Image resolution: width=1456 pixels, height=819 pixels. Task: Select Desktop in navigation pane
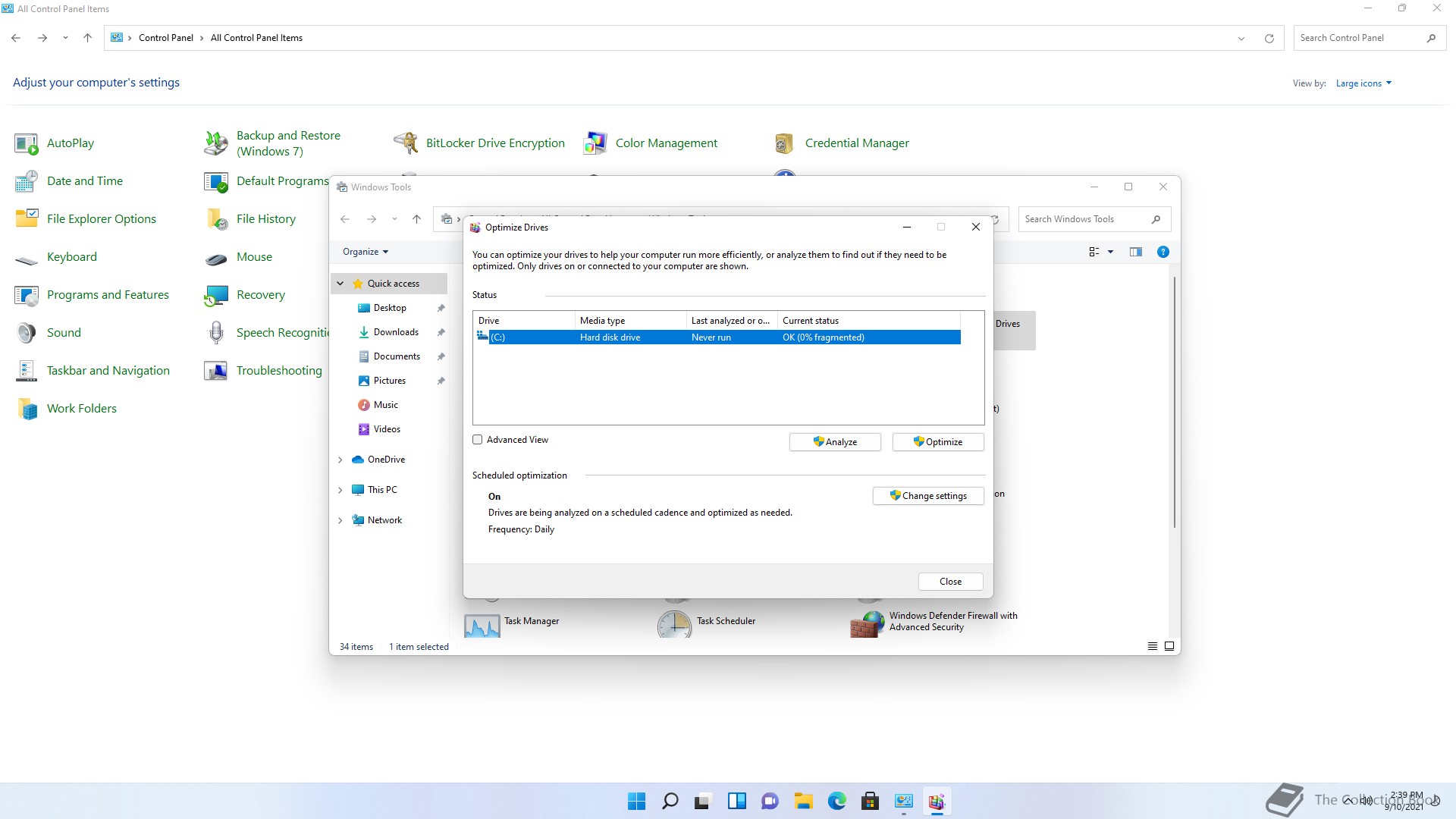pyautogui.click(x=390, y=308)
